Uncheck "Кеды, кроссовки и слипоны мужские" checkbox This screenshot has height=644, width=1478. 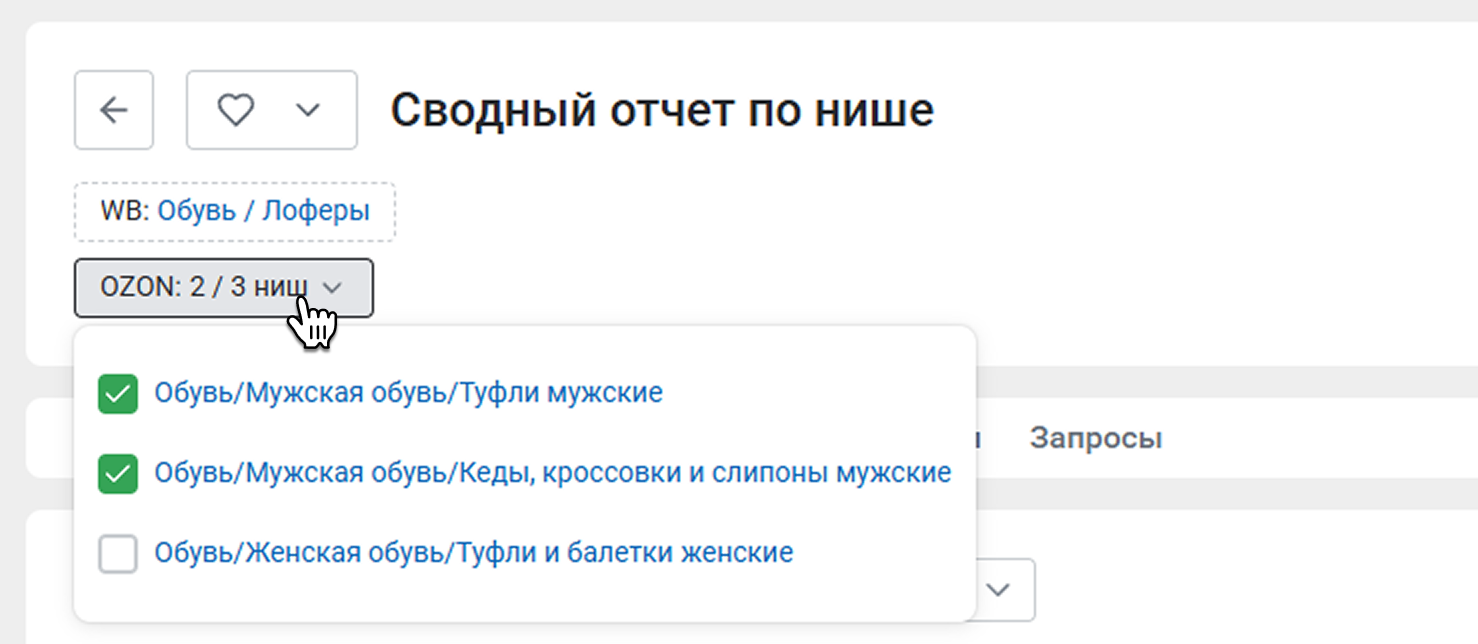pos(118,473)
